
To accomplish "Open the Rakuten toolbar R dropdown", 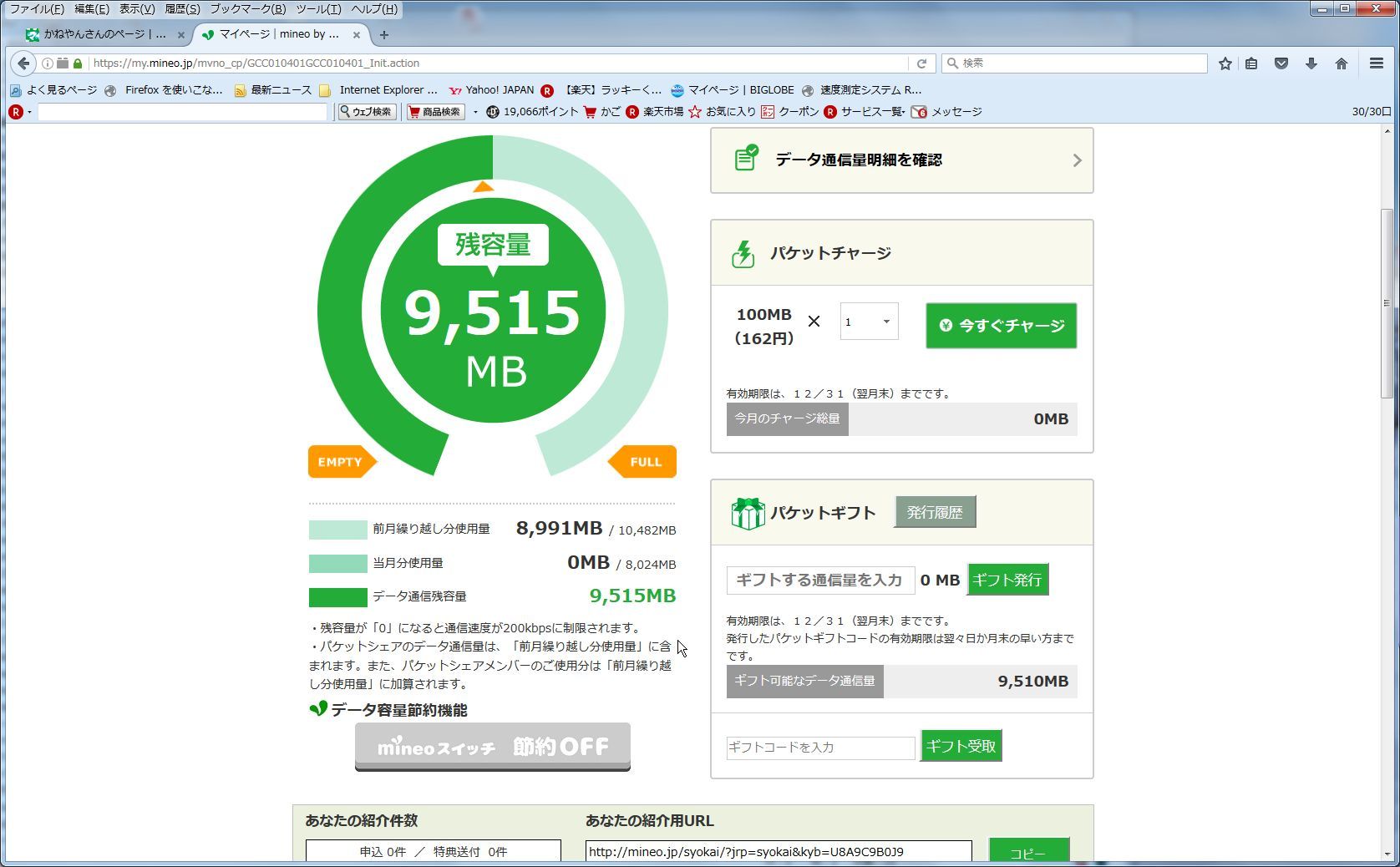I will (19, 112).
